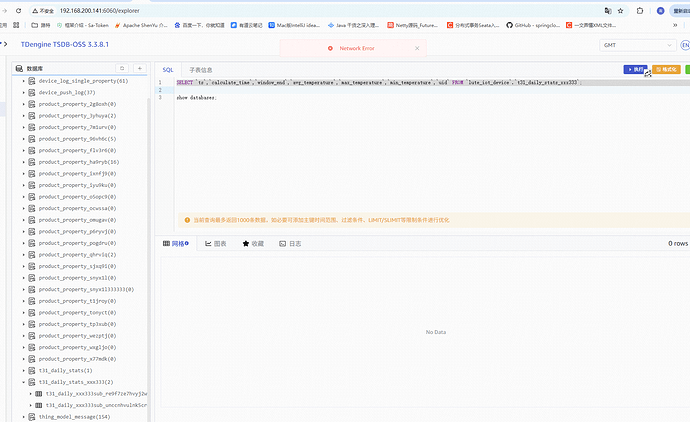
Task: Switch to the 图表 chart tab
Action: pos(216,243)
